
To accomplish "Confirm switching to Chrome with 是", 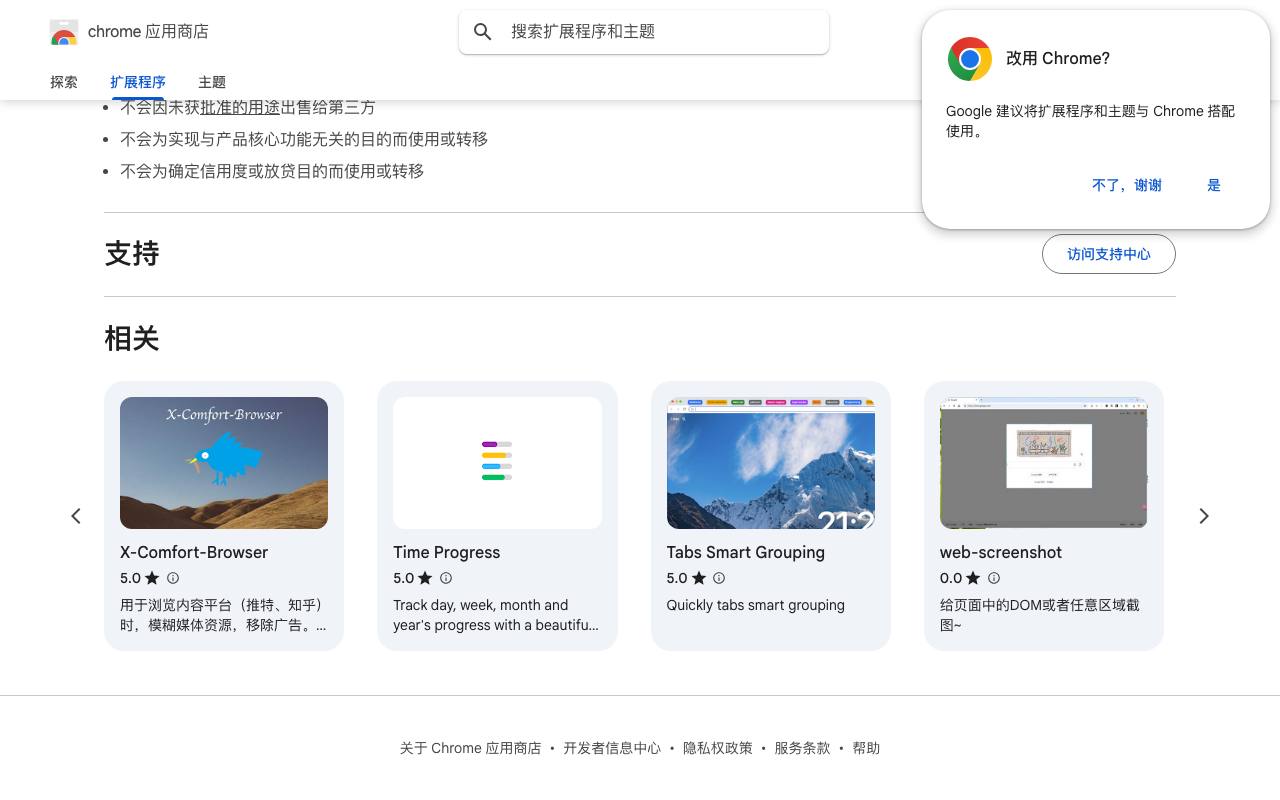I will pos(1214,185).
